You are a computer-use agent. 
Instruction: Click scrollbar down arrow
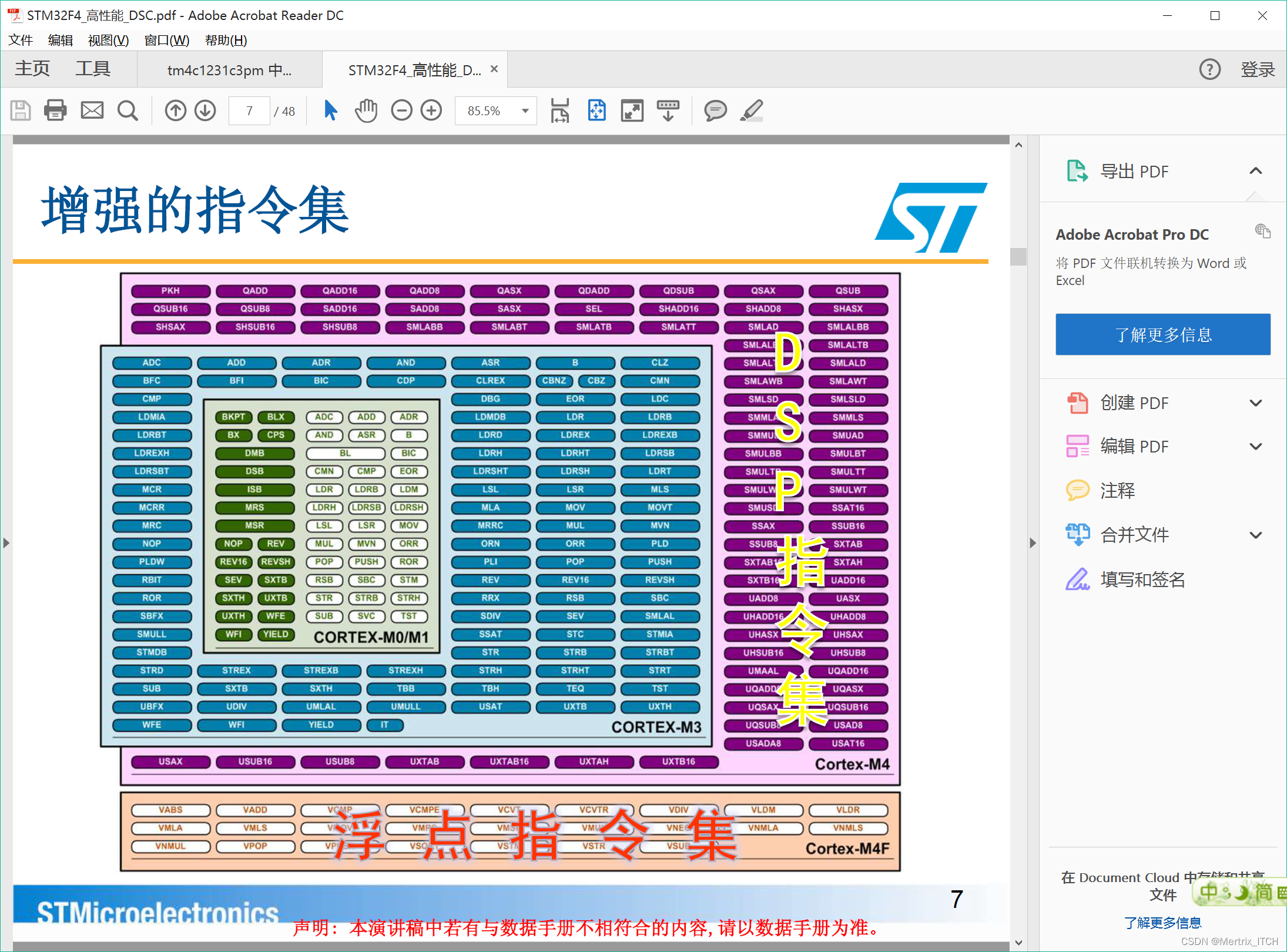(1018, 942)
